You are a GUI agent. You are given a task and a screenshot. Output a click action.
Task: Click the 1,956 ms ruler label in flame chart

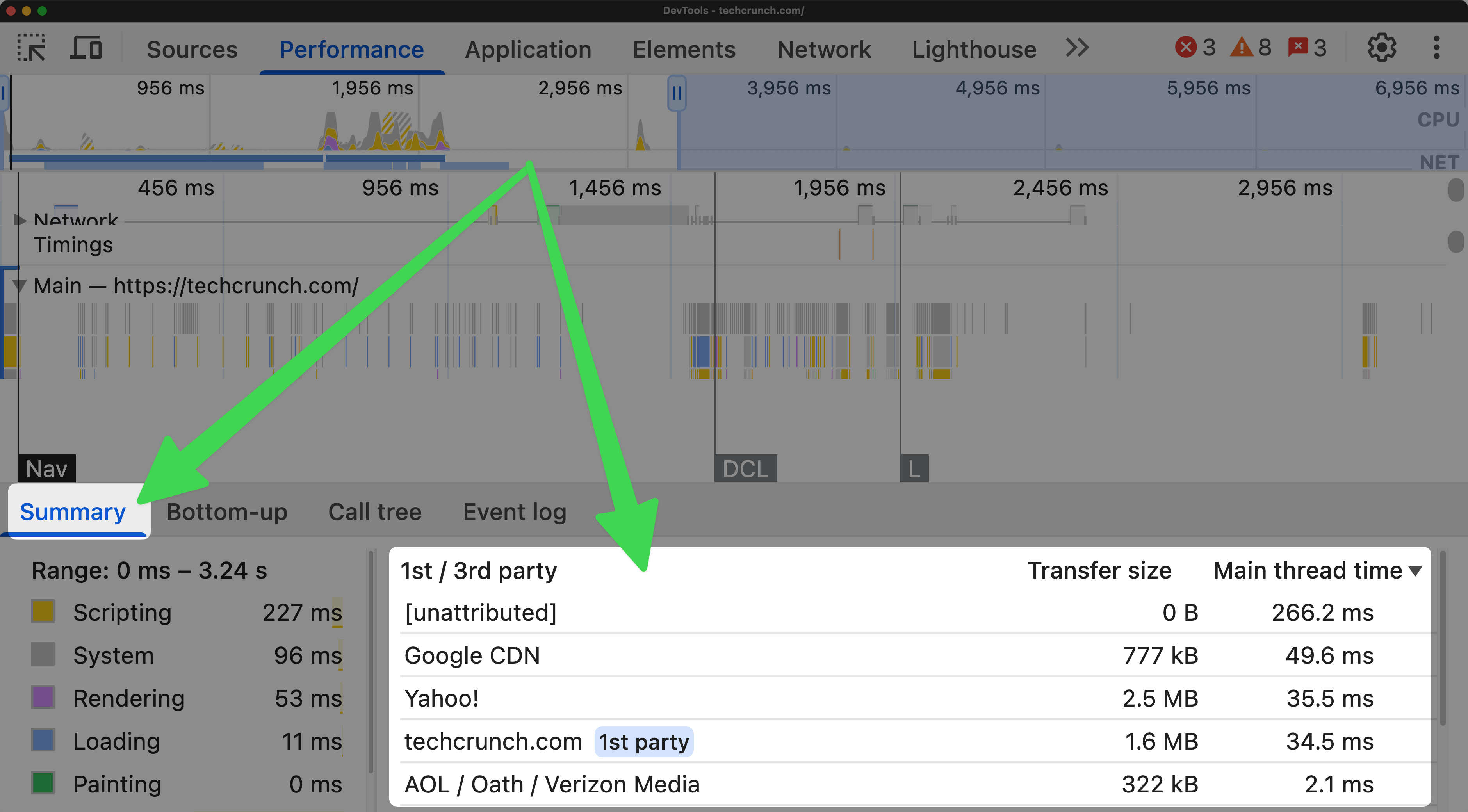pyautogui.click(x=839, y=187)
